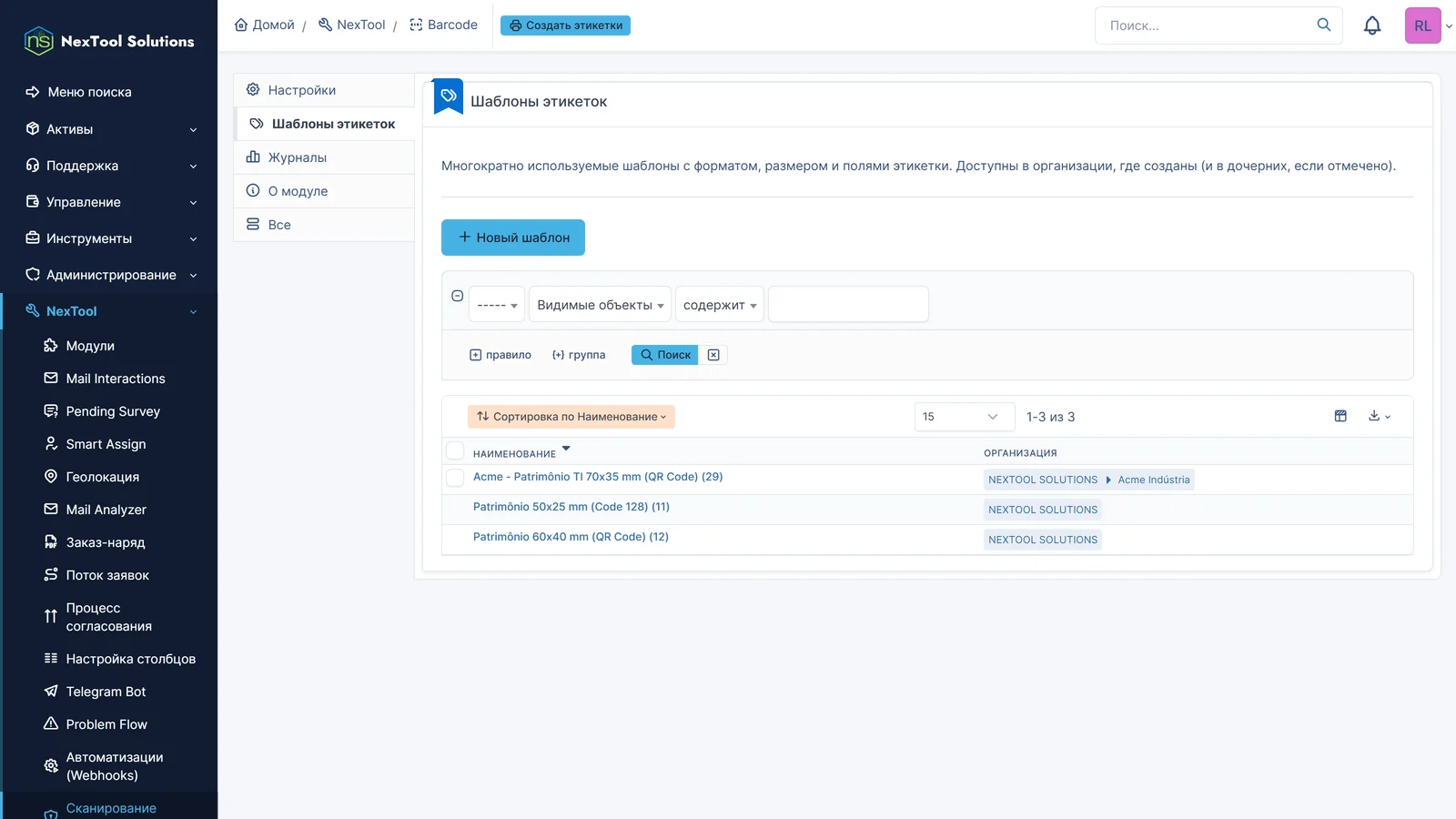
Task: Open the 15 rows-per-page dropdown
Action: (x=964, y=416)
